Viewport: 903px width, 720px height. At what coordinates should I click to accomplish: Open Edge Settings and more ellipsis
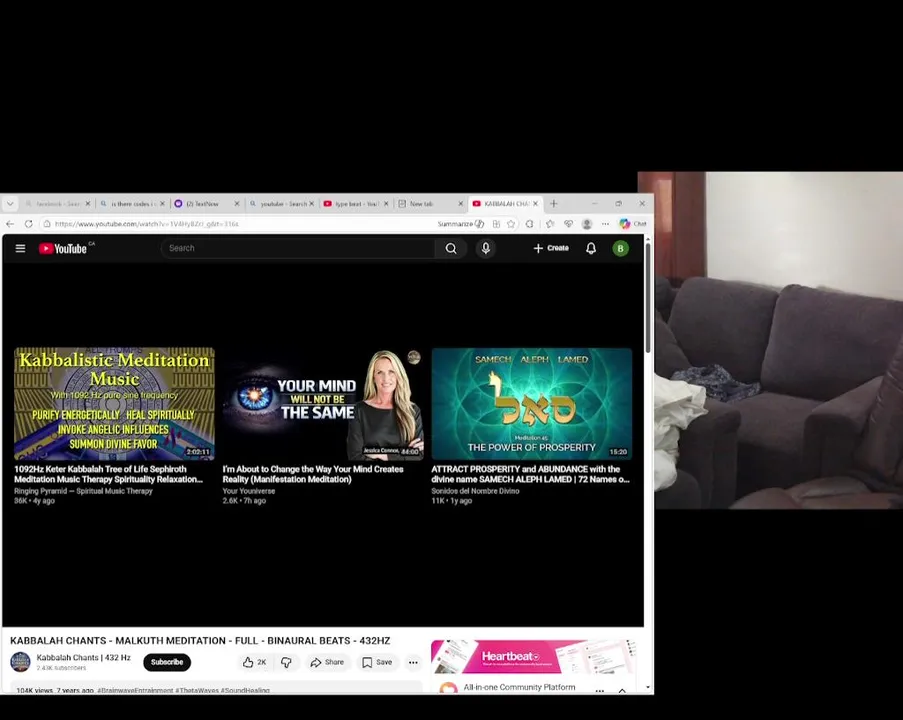(605, 223)
